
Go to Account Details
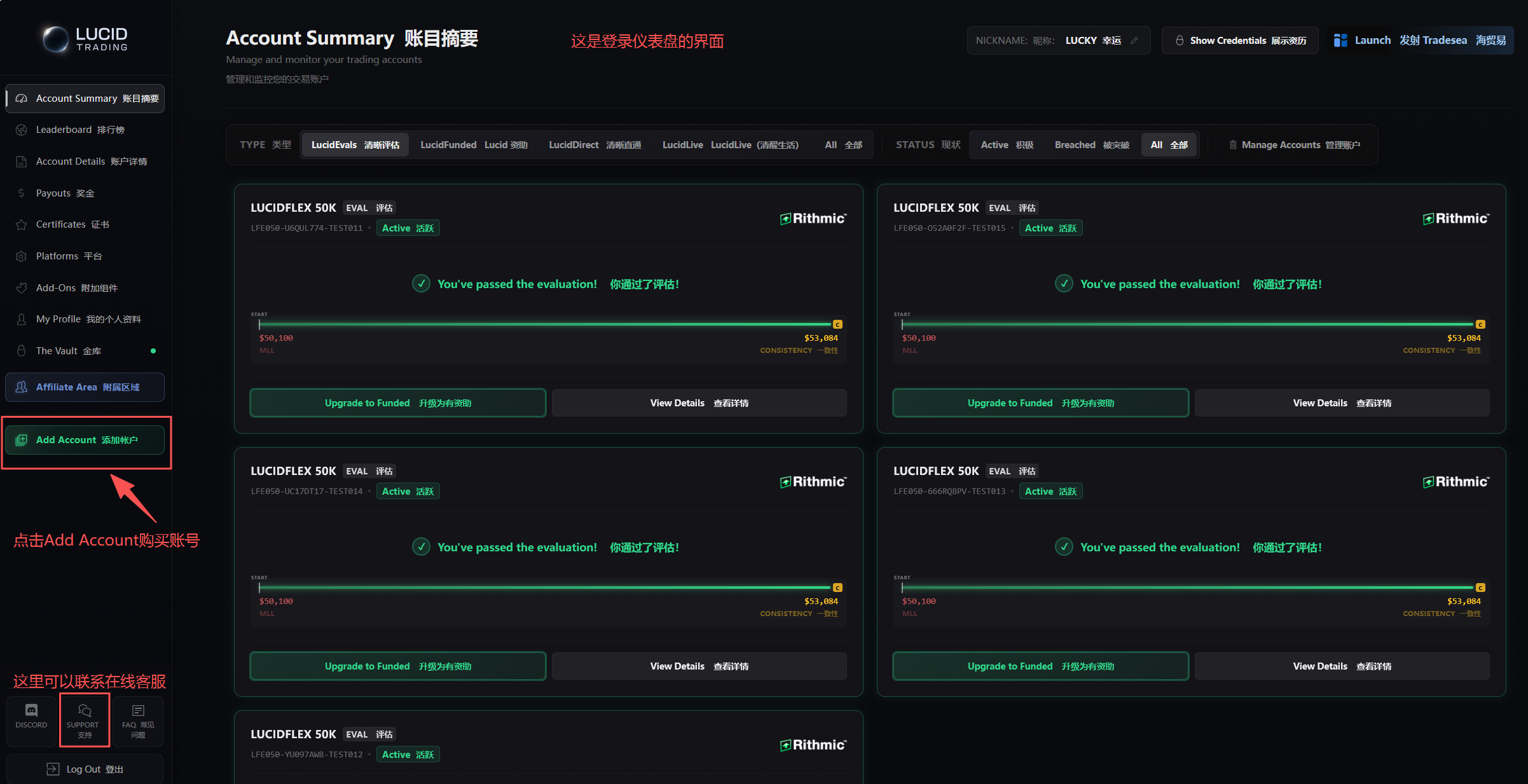85,162
